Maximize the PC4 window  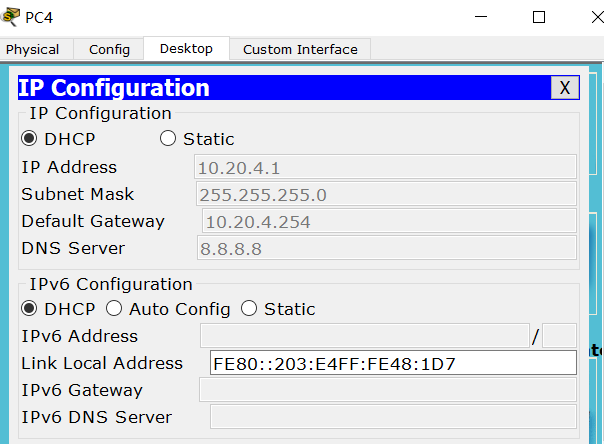tap(539, 17)
